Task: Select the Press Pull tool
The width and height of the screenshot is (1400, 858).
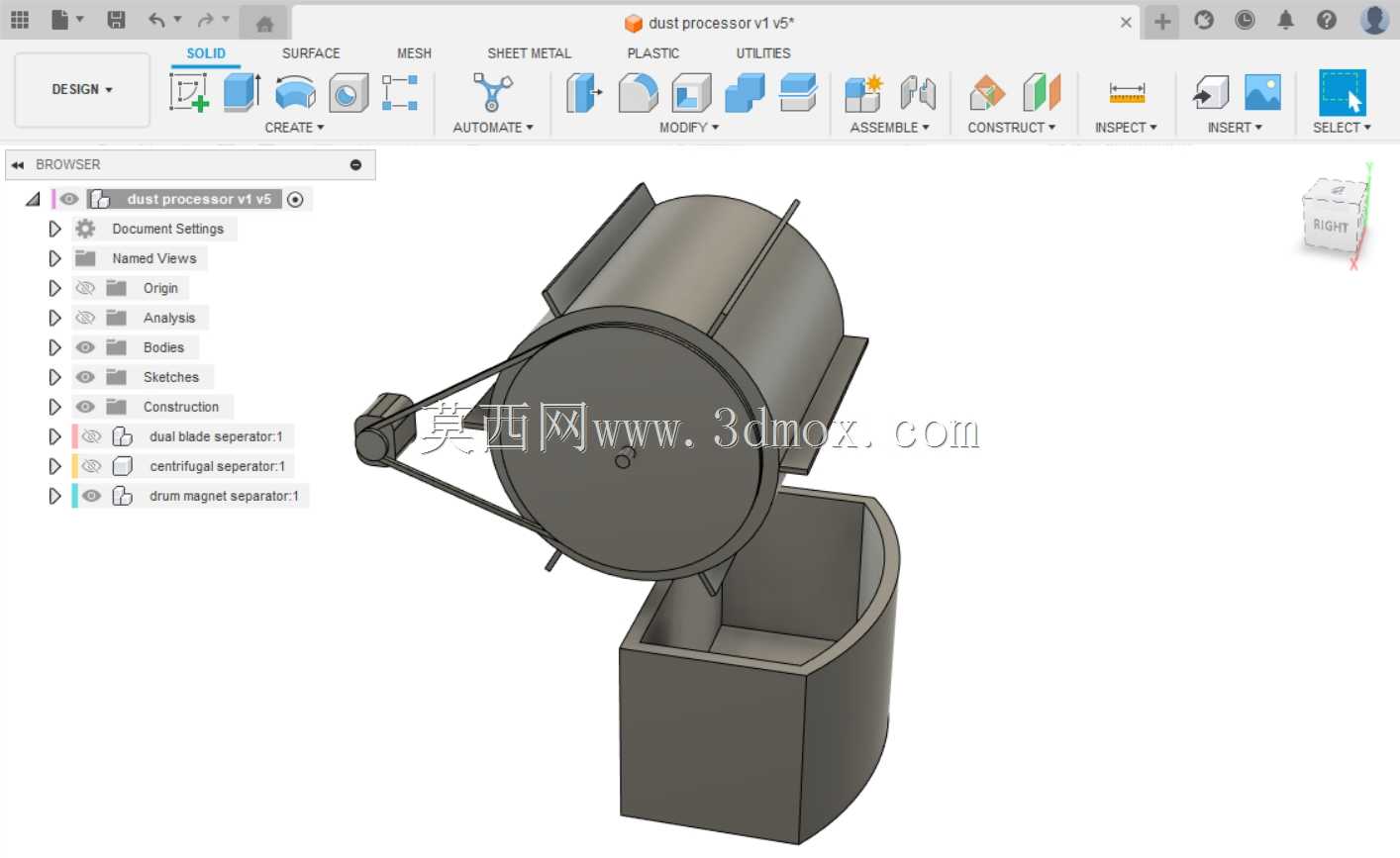Action: [584, 93]
